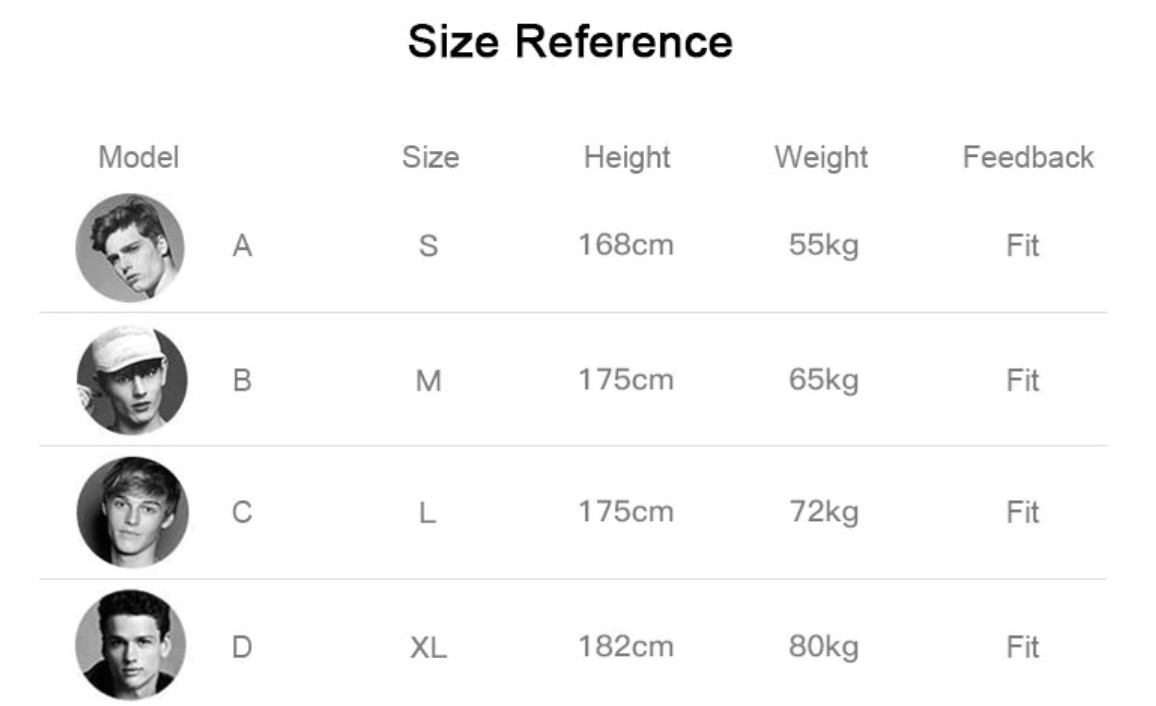1156x706 pixels.
Task: Click model A's round avatar photo
Action: pyautogui.click(x=130, y=248)
